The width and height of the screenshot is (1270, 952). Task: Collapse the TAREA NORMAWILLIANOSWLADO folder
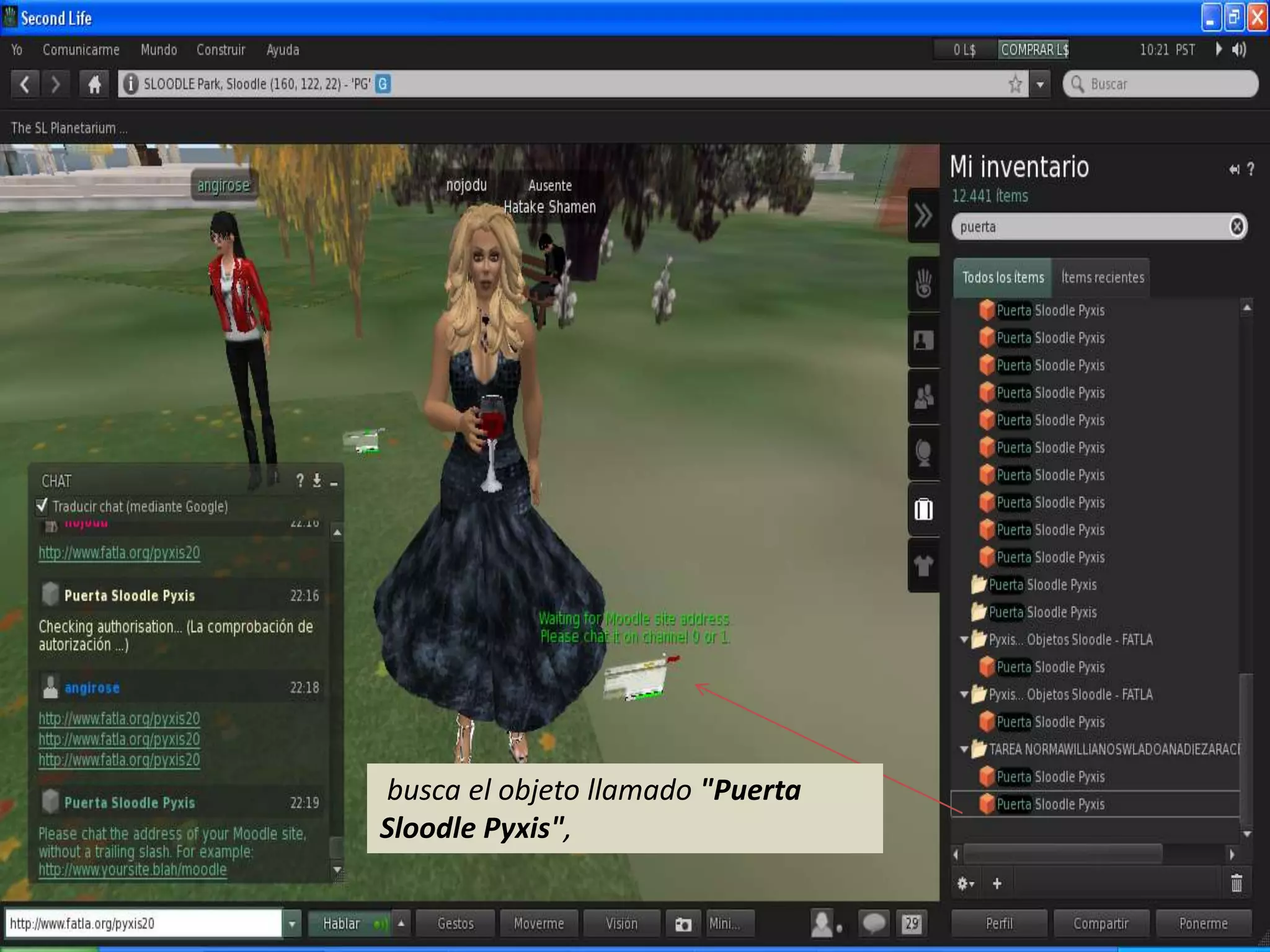pyautogui.click(x=964, y=749)
